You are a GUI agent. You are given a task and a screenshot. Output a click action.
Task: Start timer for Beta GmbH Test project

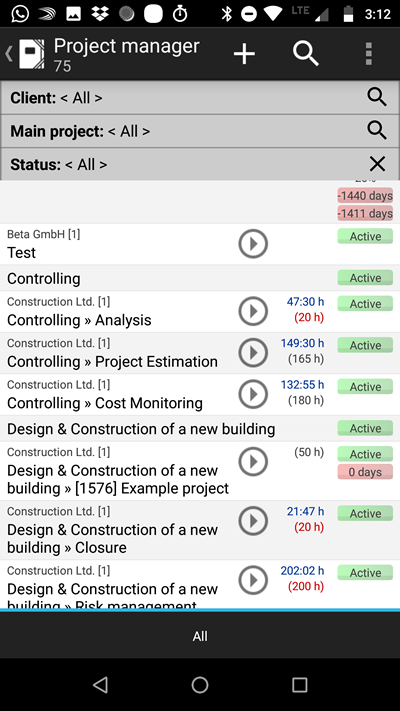[x=253, y=244]
